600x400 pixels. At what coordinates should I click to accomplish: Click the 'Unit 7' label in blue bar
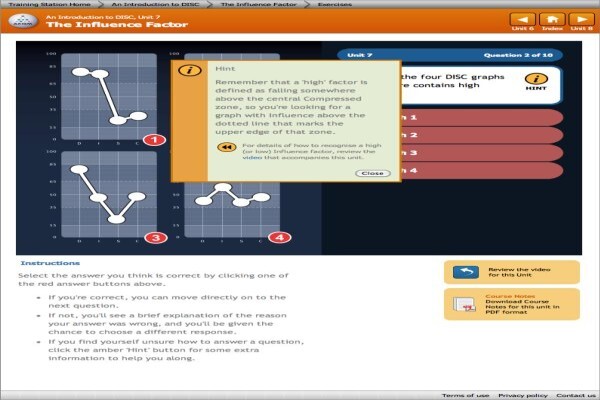pyautogui.click(x=360, y=55)
